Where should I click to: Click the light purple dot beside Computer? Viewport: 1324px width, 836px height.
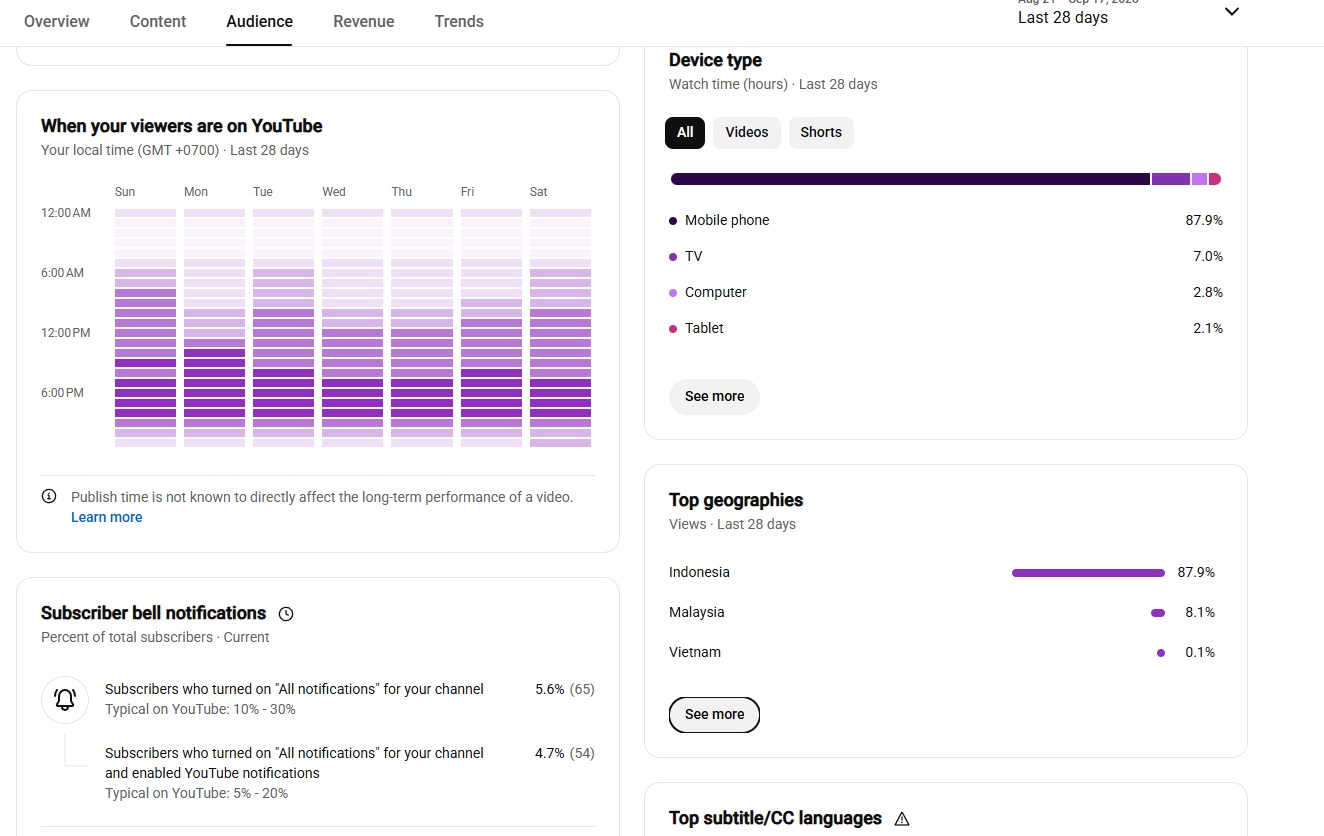pos(673,293)
